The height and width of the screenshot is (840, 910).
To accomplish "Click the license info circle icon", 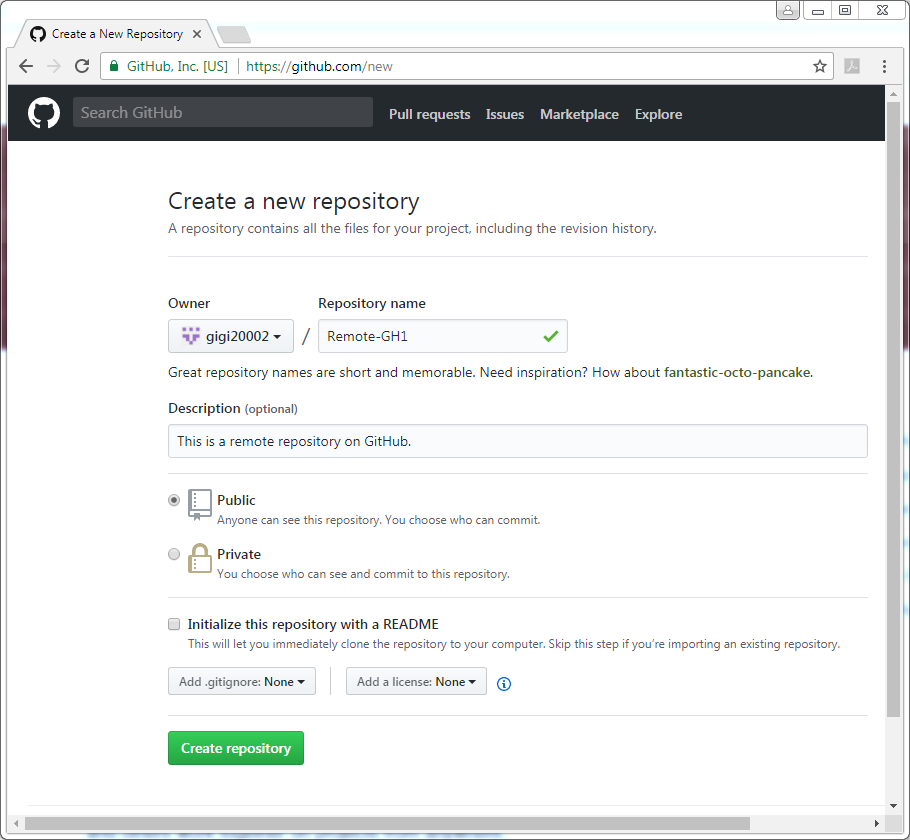I will 504,683.
